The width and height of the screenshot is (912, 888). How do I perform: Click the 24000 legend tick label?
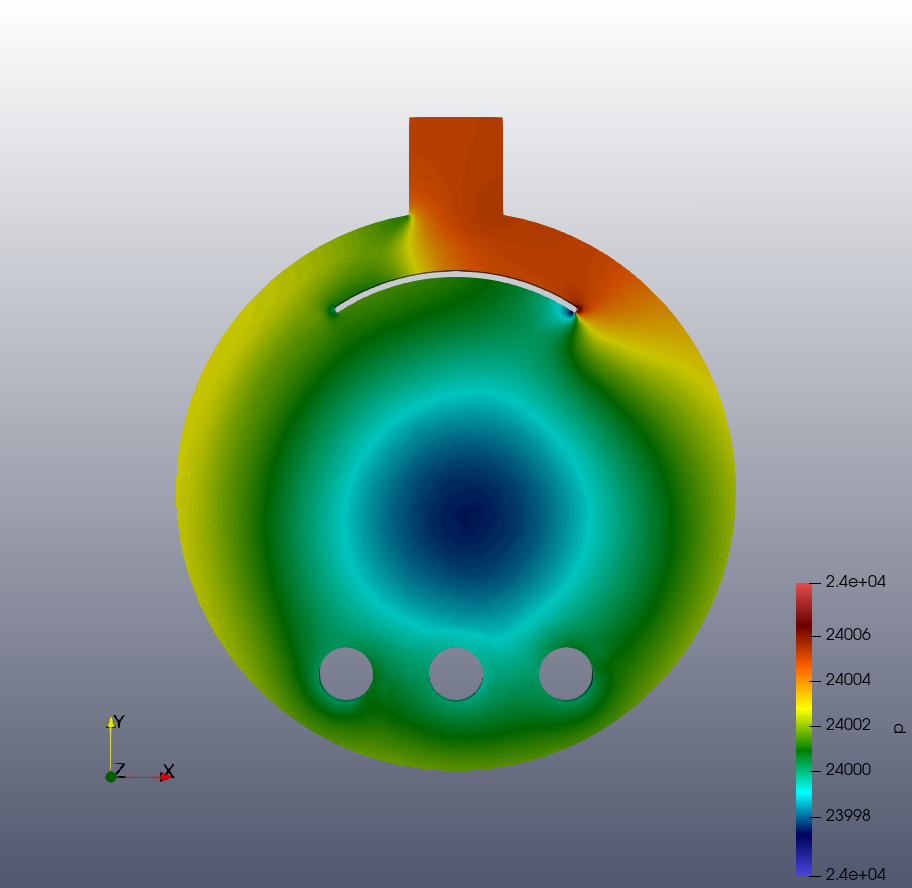(x=848, y=770)
